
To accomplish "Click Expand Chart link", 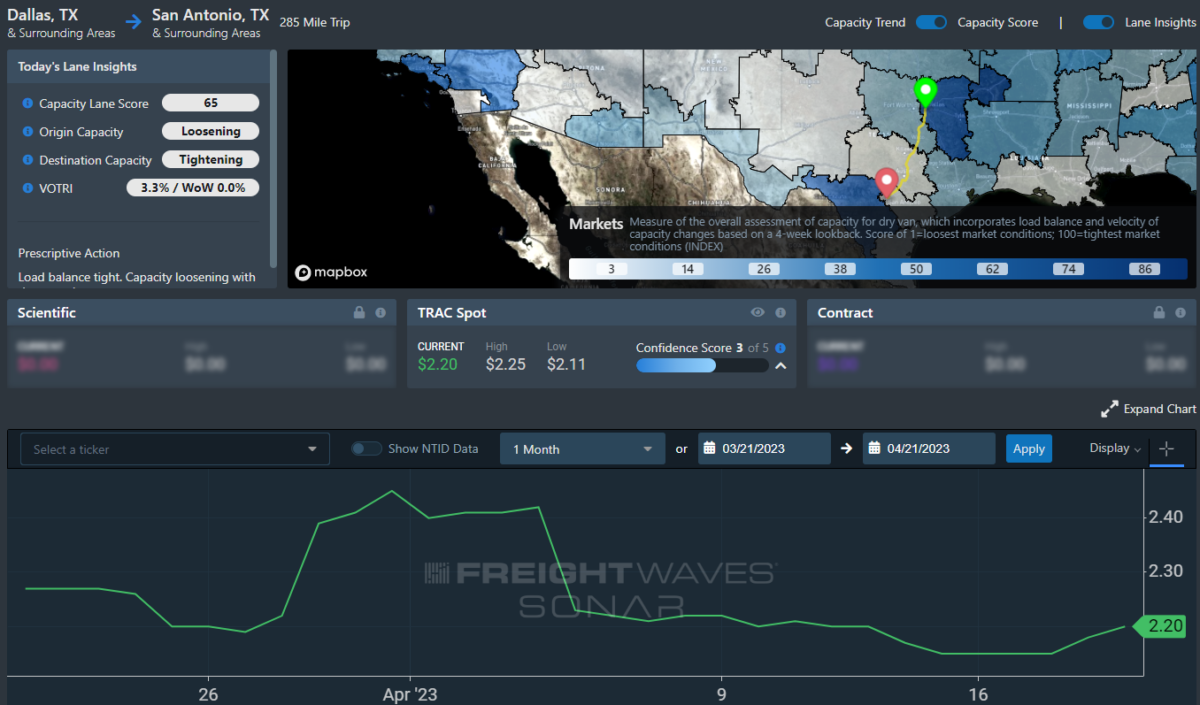I will point(1159,409).
